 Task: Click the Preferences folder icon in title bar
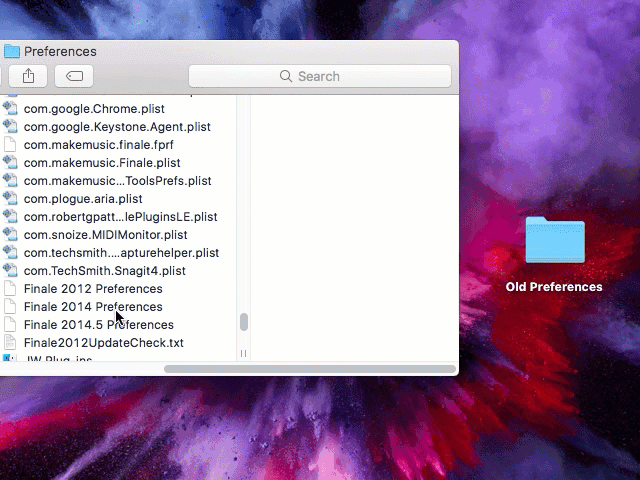(x=12, y=51)
